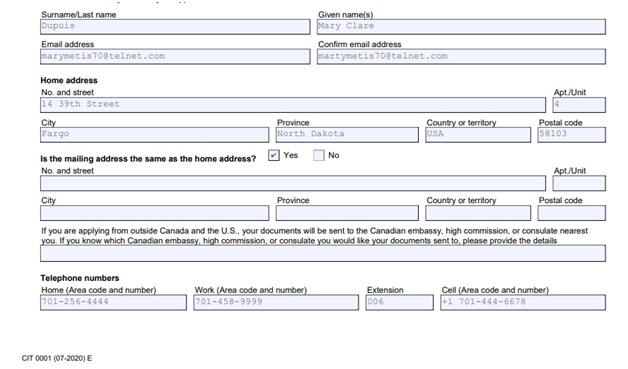Click the home Country or territory field USA

pyautogui.click(x=478, y=135)
